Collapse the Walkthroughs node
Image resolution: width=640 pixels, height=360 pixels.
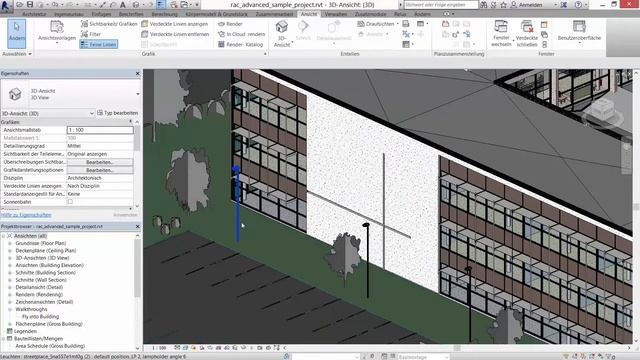[x=10, y=309]
